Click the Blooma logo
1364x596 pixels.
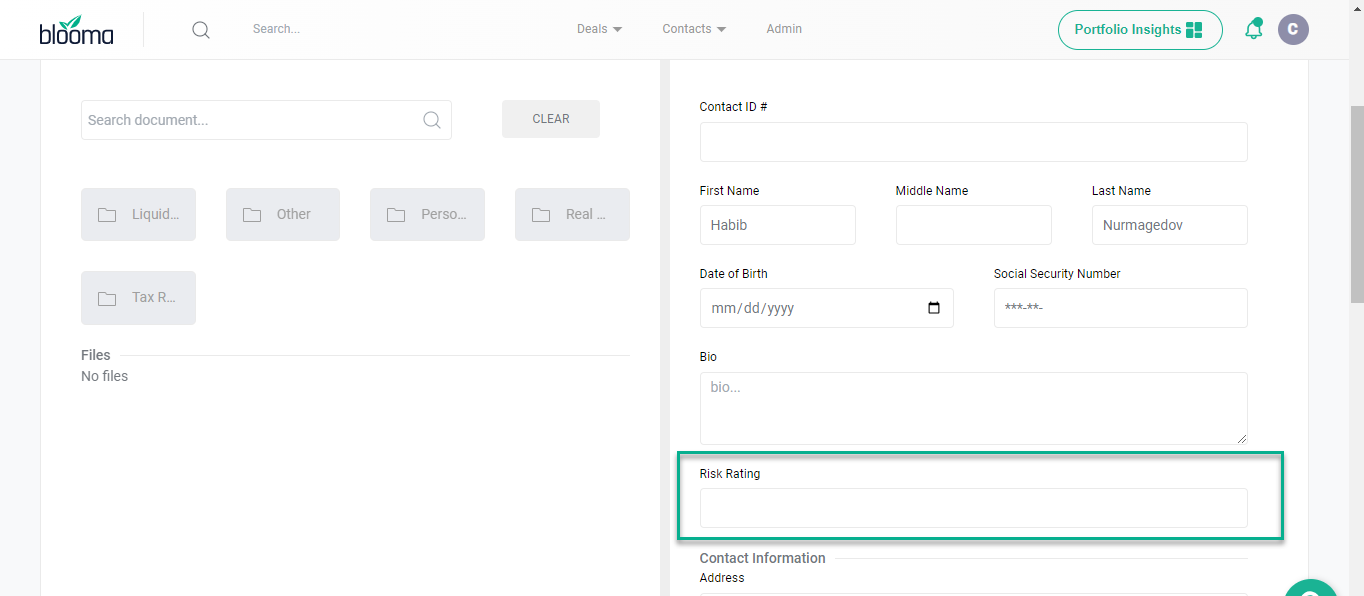pos(76,30)
